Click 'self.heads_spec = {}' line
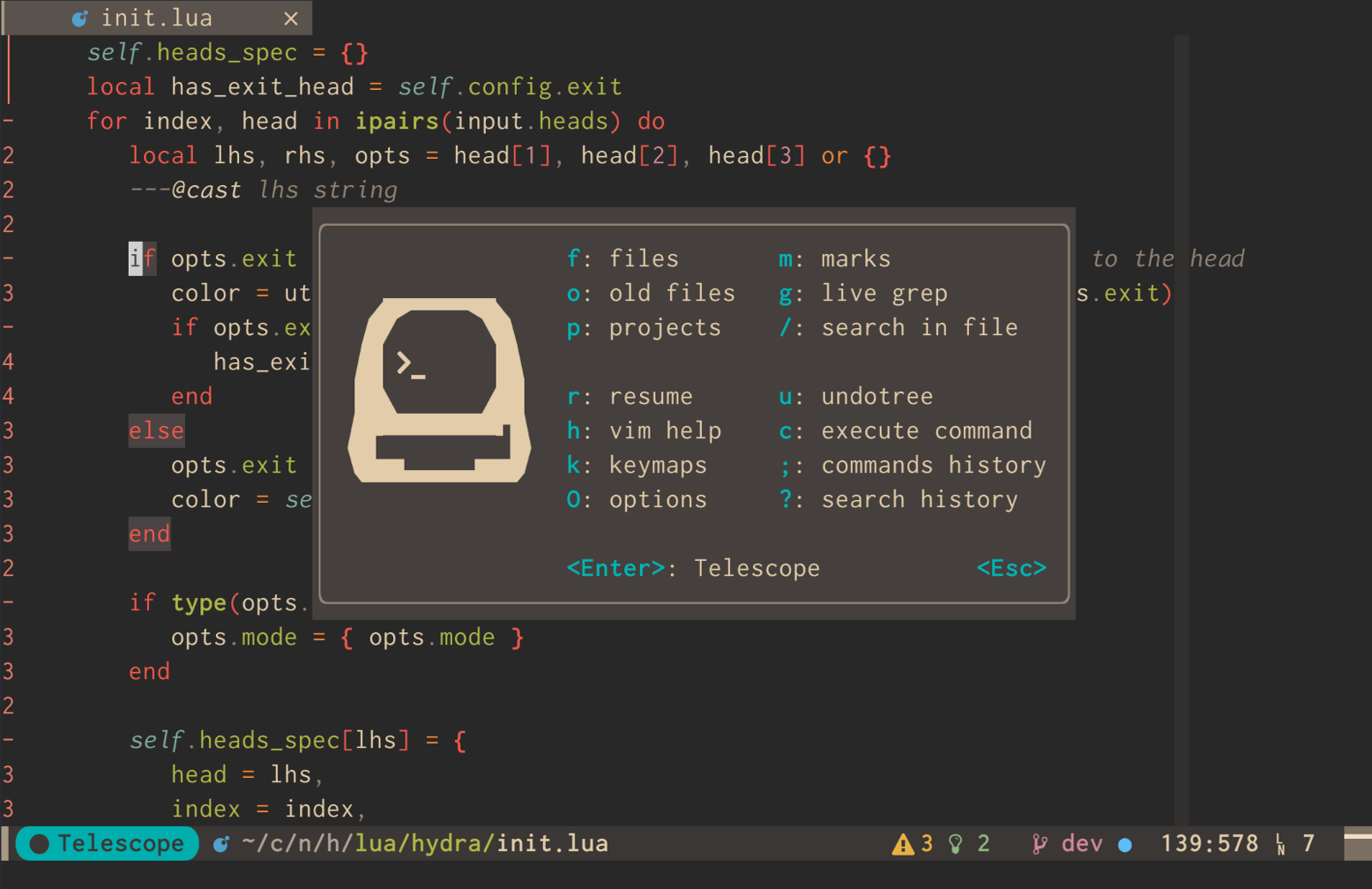This screenshot has height=889, width=1372. coord(227,52)
